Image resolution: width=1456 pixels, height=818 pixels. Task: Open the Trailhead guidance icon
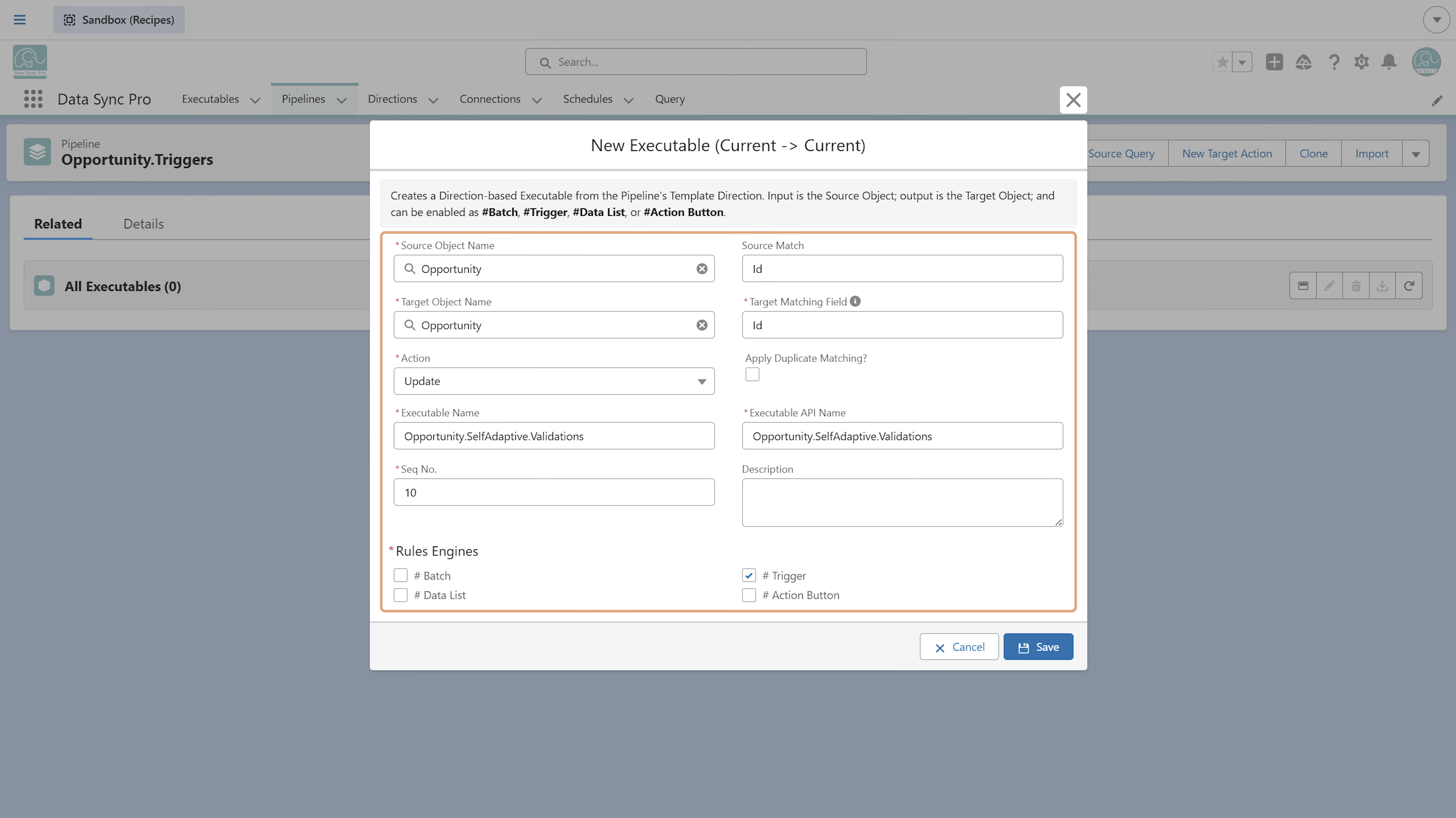[x=1303, y=62]
